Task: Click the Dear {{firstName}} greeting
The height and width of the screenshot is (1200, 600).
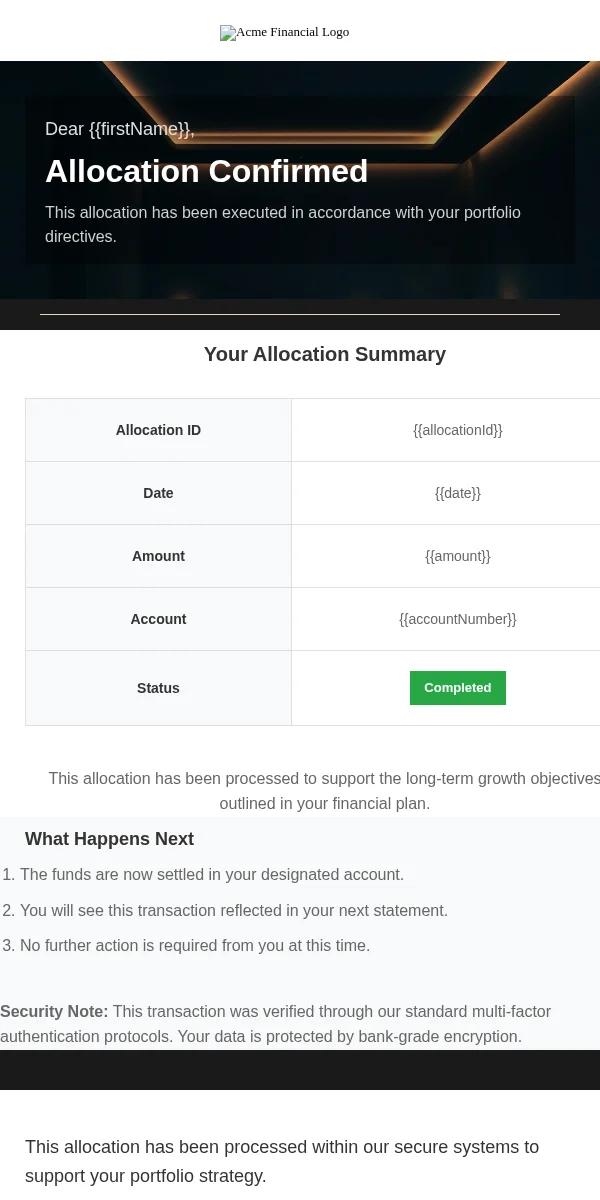Action: [120, 129]
